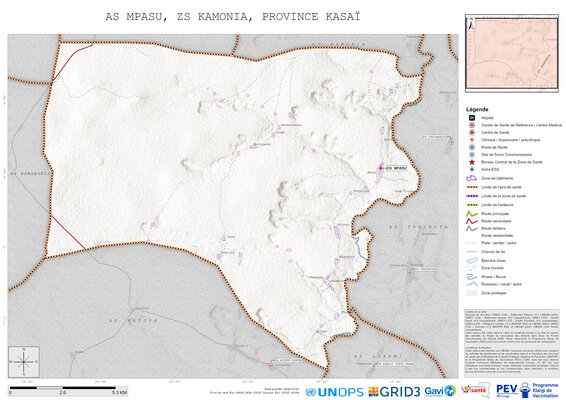
Task: Click the blue Poste de Santé legend symbol
Action: (x=471, y=147)
